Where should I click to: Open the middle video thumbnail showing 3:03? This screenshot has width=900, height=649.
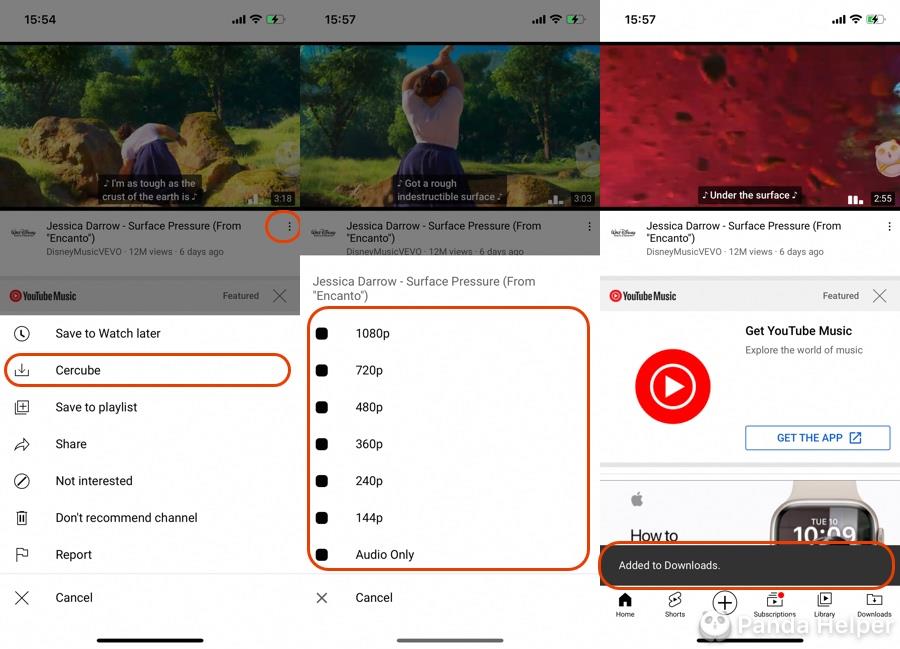(450, 126)
